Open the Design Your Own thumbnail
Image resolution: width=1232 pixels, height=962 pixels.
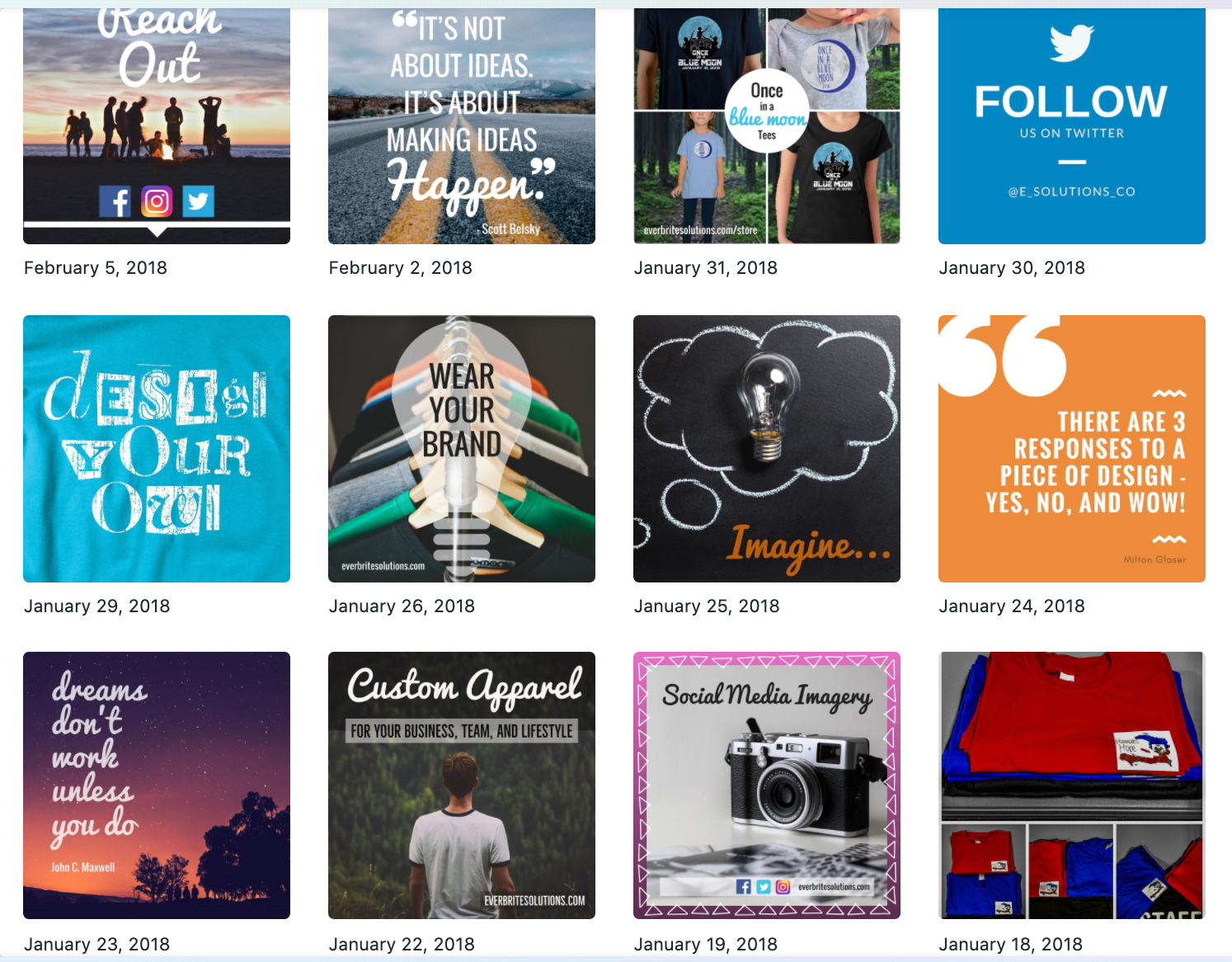click(157, 449)
